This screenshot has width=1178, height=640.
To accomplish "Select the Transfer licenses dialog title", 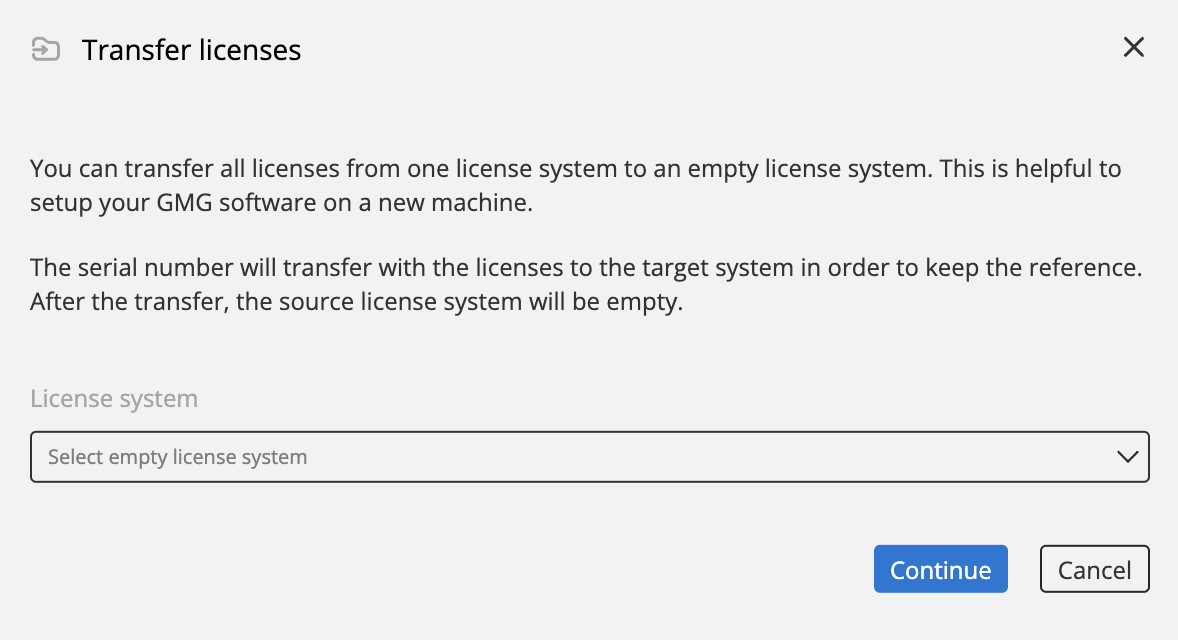I will click(192, 50).
